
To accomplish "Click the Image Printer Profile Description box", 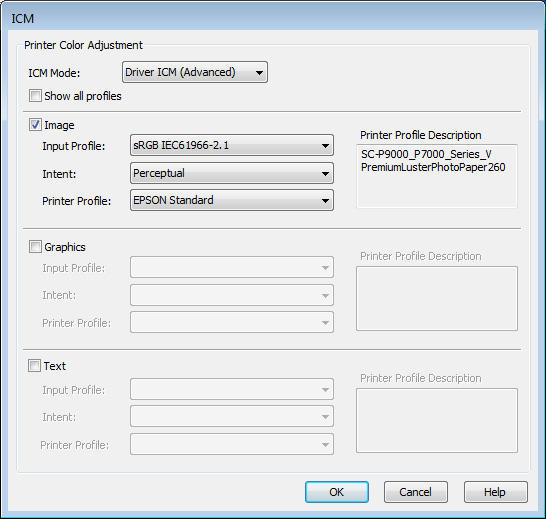I will [x=437, y=176].
